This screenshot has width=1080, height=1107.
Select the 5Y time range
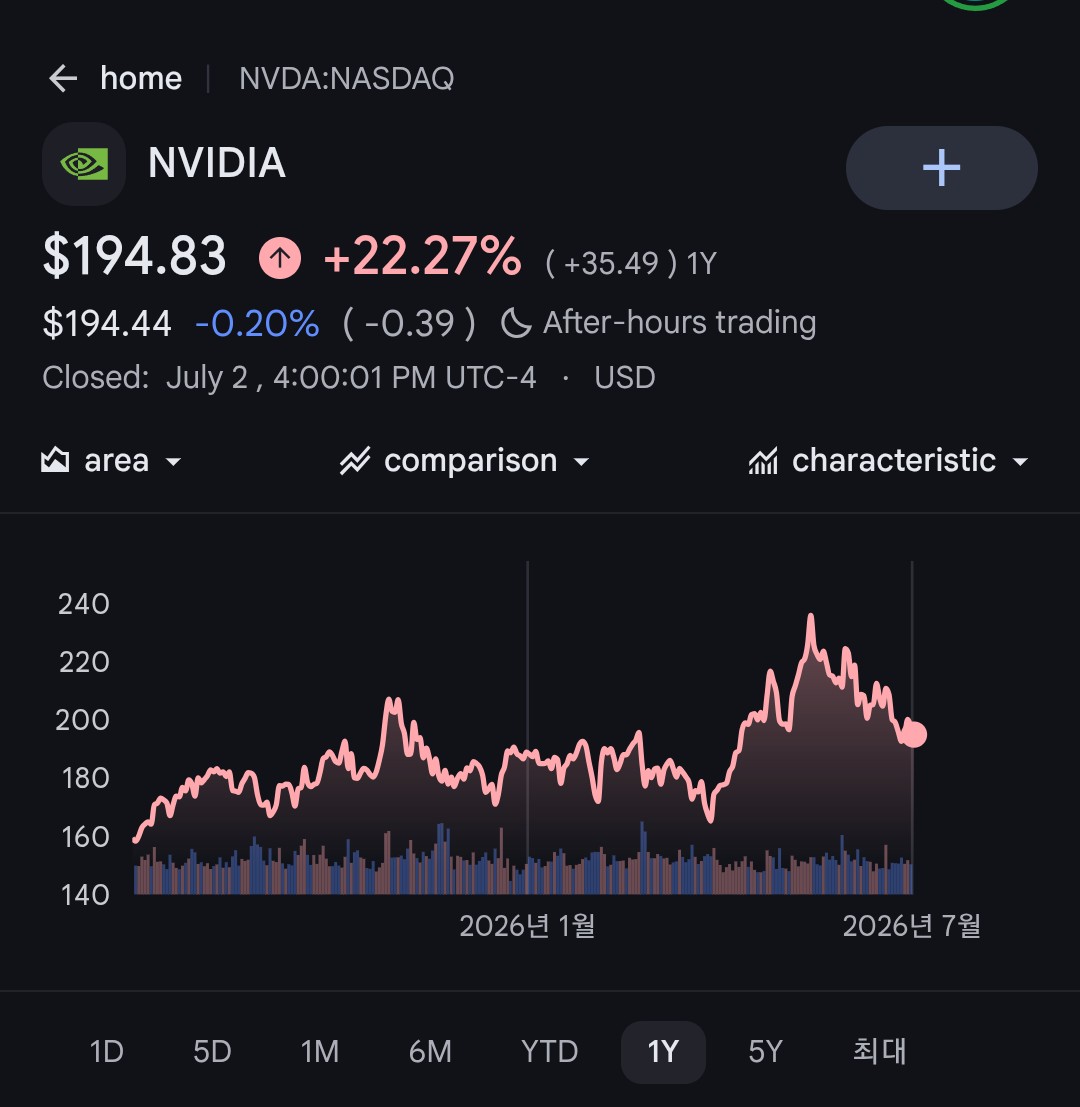click(x=765, y=1052)
